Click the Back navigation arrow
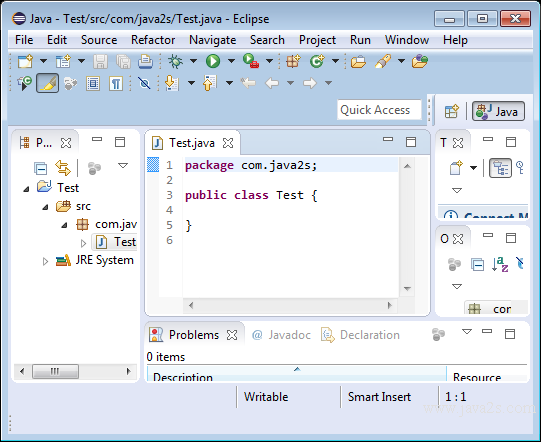This screenshot has width=541, height=442. tap(272, 83)
